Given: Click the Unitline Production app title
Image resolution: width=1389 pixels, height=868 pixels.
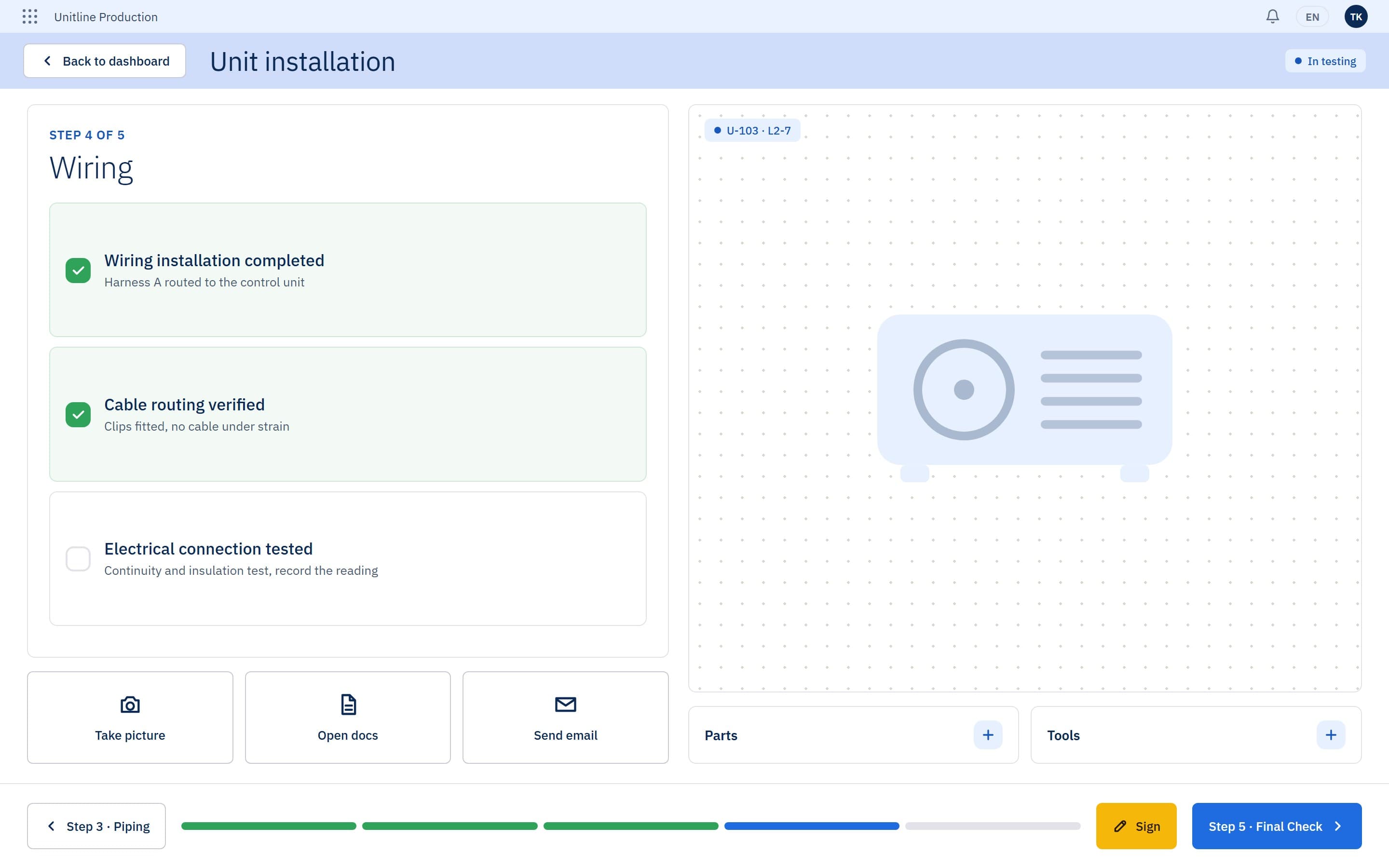Looking at the screenshot, I should point(106,17).
